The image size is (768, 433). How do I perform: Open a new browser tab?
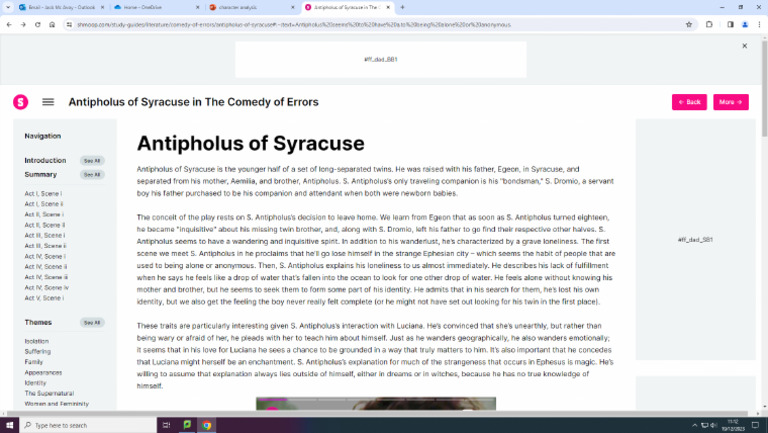402,7
